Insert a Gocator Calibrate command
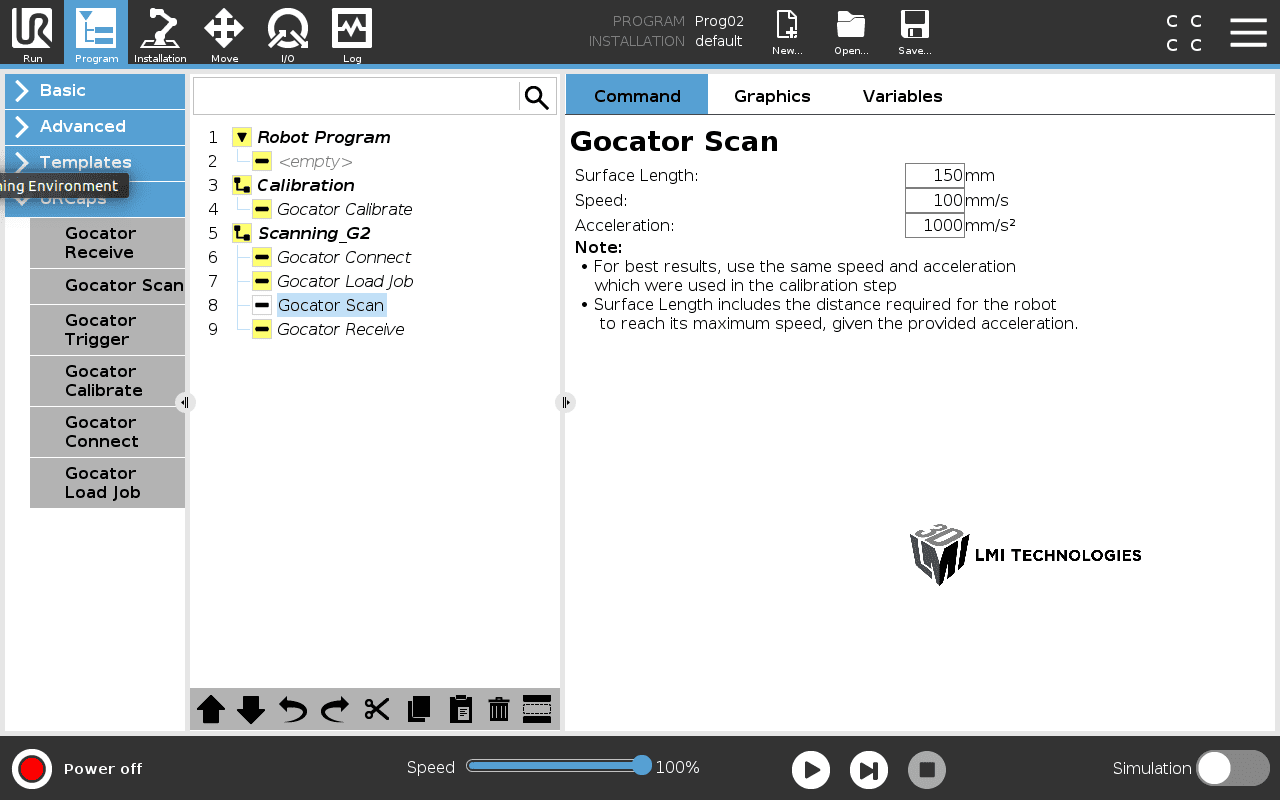The image size is (1280, 800). [107, 381]
